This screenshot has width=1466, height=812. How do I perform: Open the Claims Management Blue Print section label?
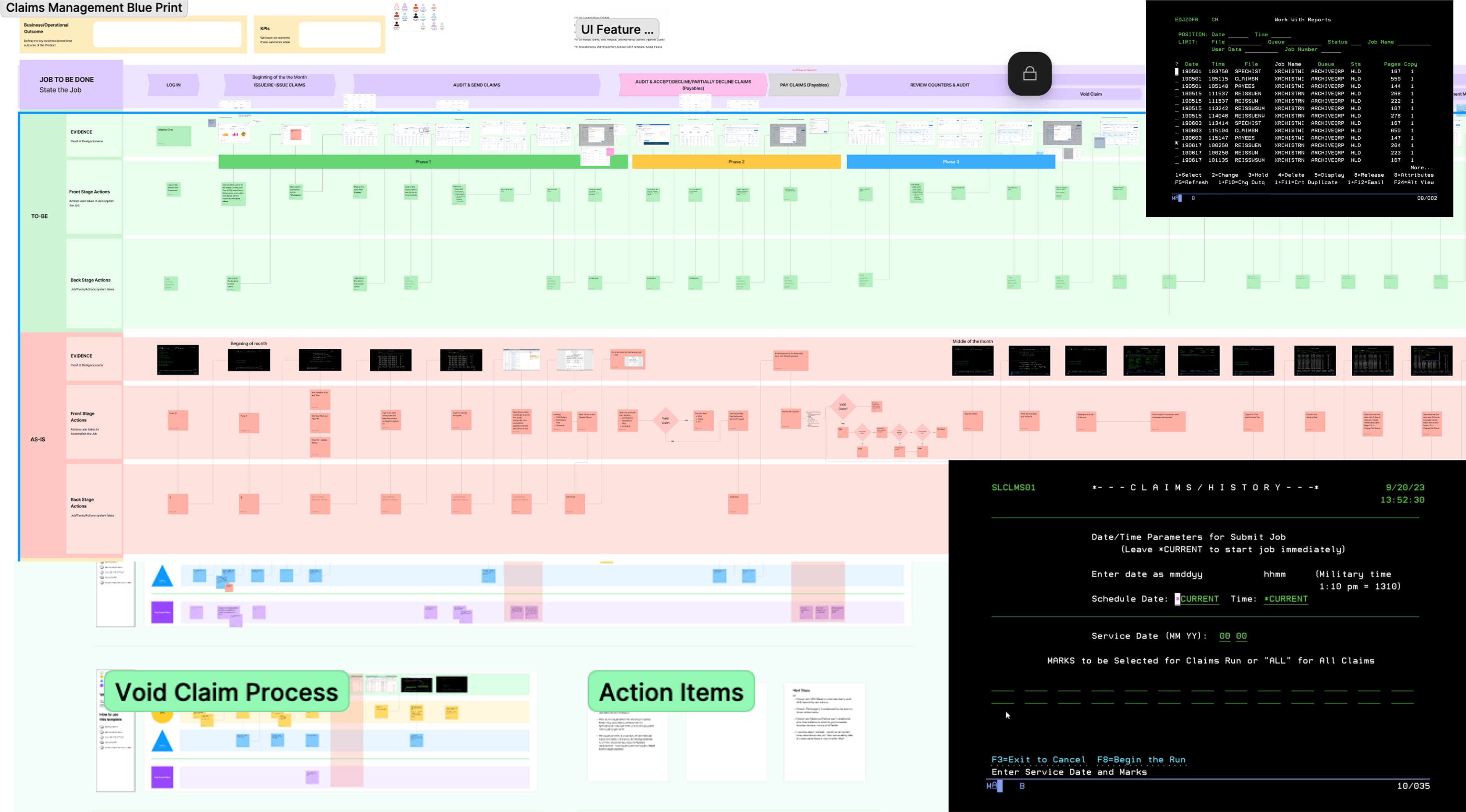(x=94, y=8)
